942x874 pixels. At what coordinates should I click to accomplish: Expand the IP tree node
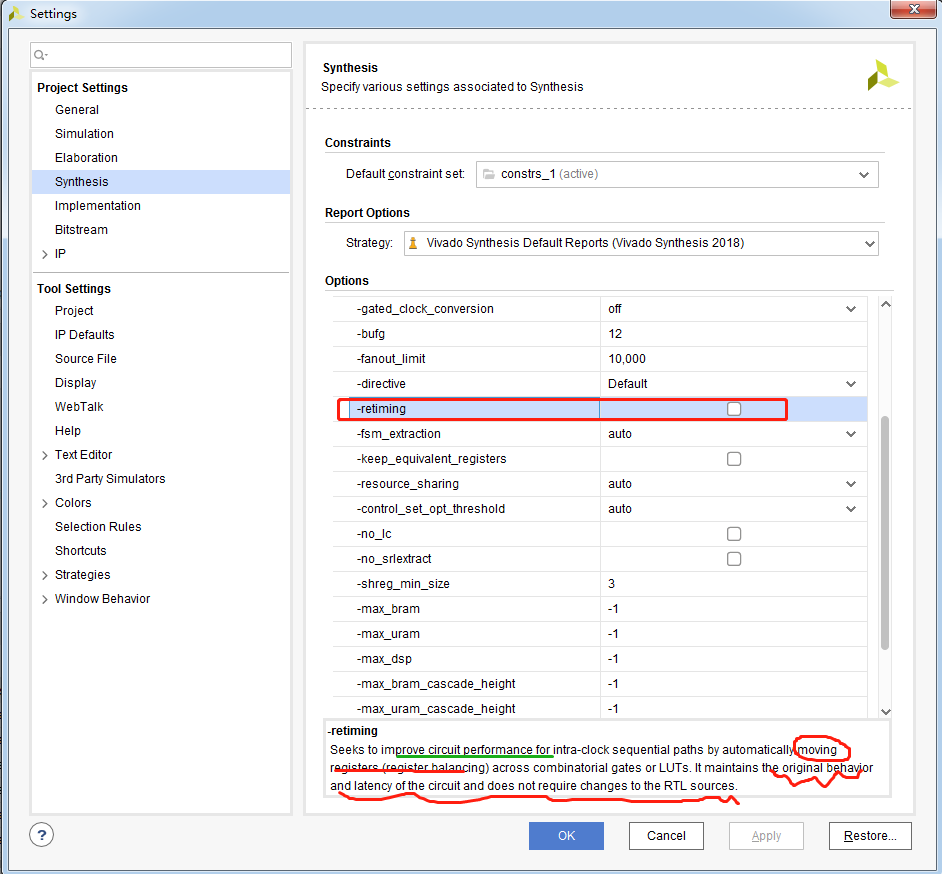(44, 254)
